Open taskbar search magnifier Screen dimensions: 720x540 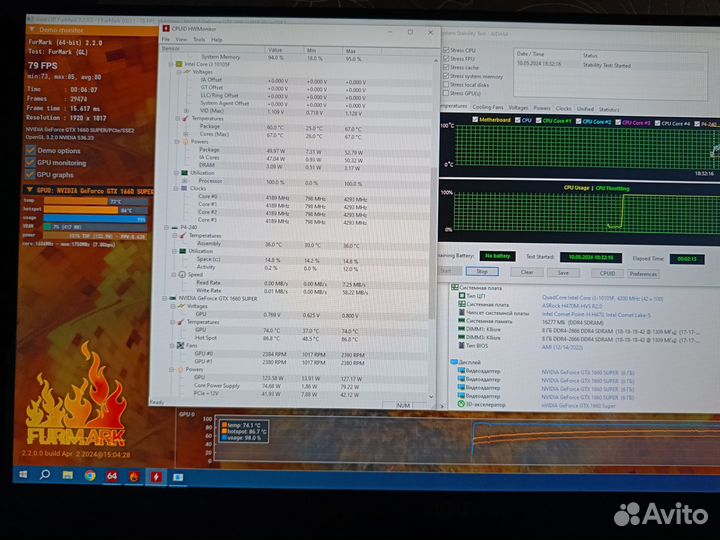45,474
